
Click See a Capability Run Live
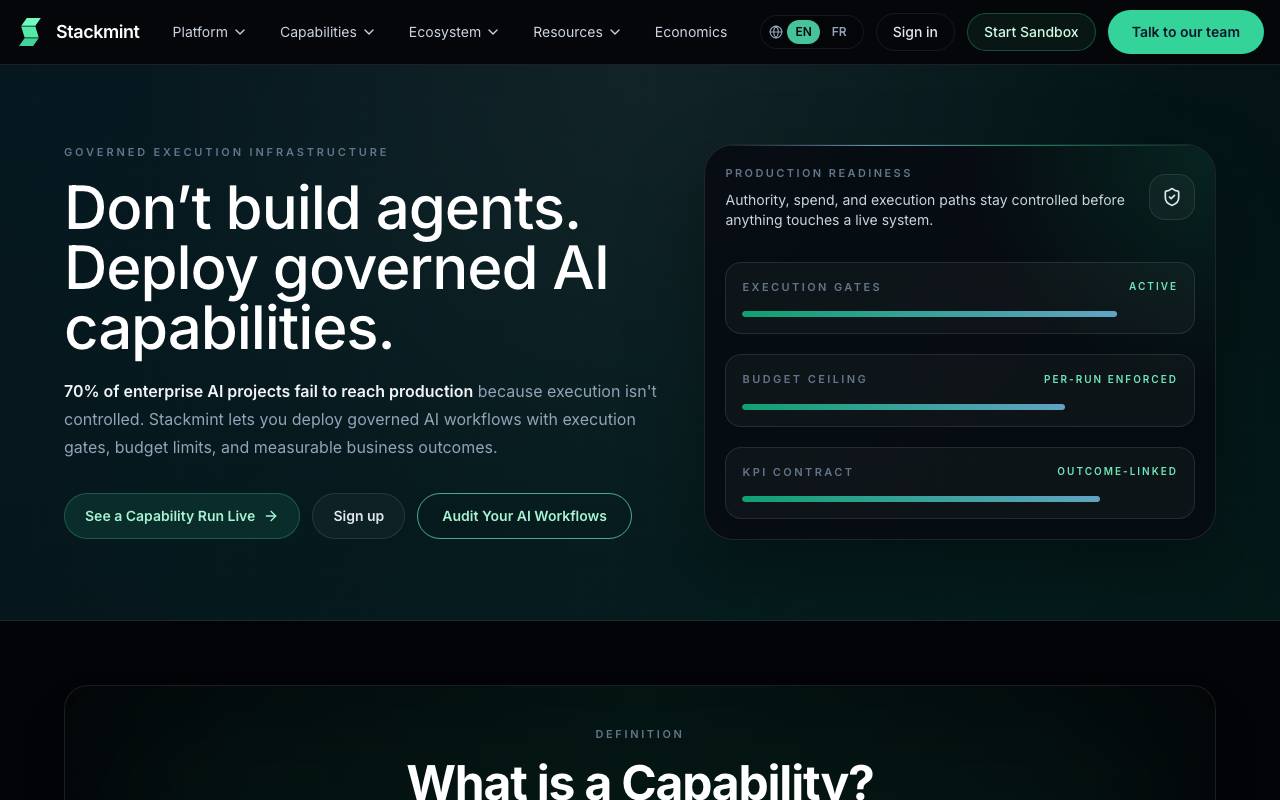pos(182,516)
